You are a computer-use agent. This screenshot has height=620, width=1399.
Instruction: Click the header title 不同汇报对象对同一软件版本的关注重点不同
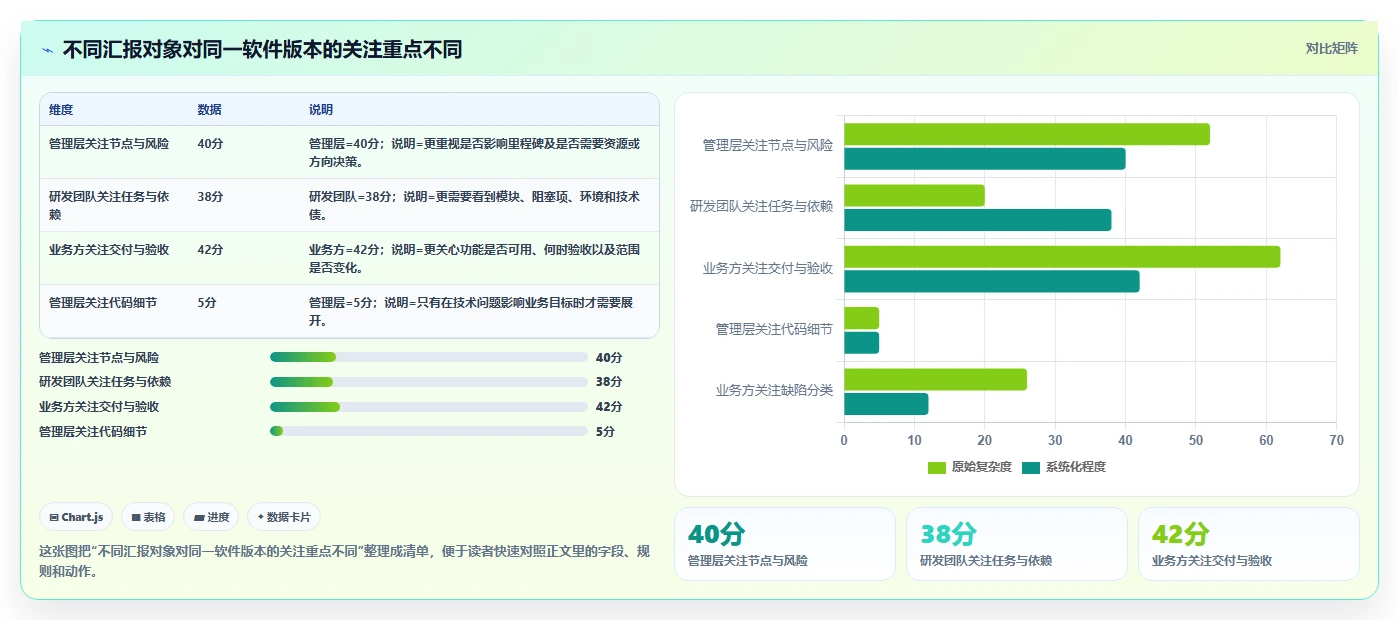(x=262, y=50)
